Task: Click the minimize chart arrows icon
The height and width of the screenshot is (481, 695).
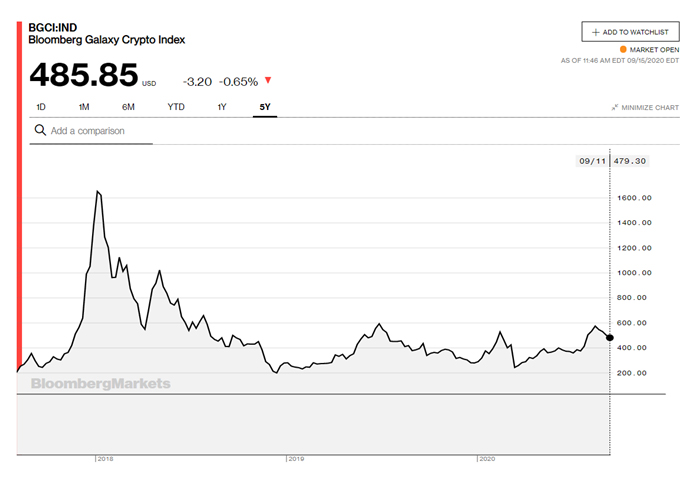Action: (x=615, y=107)
